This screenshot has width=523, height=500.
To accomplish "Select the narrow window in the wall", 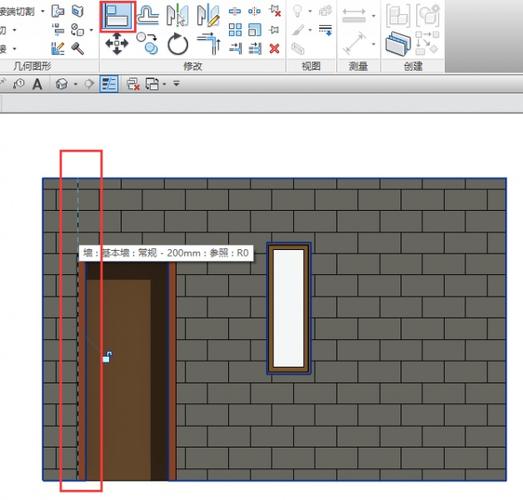I will (289, 309).
